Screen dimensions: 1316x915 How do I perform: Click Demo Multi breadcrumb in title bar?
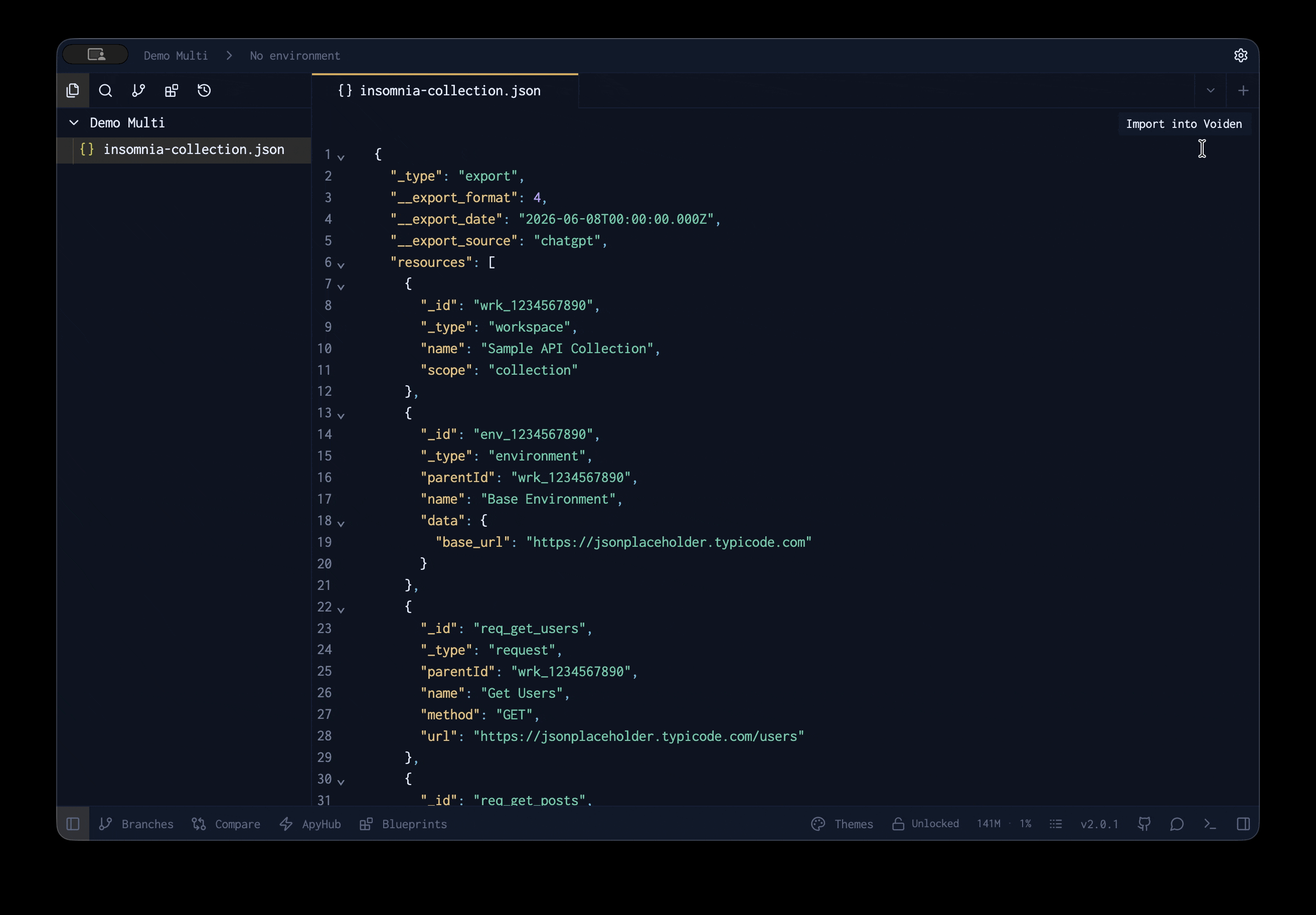[176, 56]
